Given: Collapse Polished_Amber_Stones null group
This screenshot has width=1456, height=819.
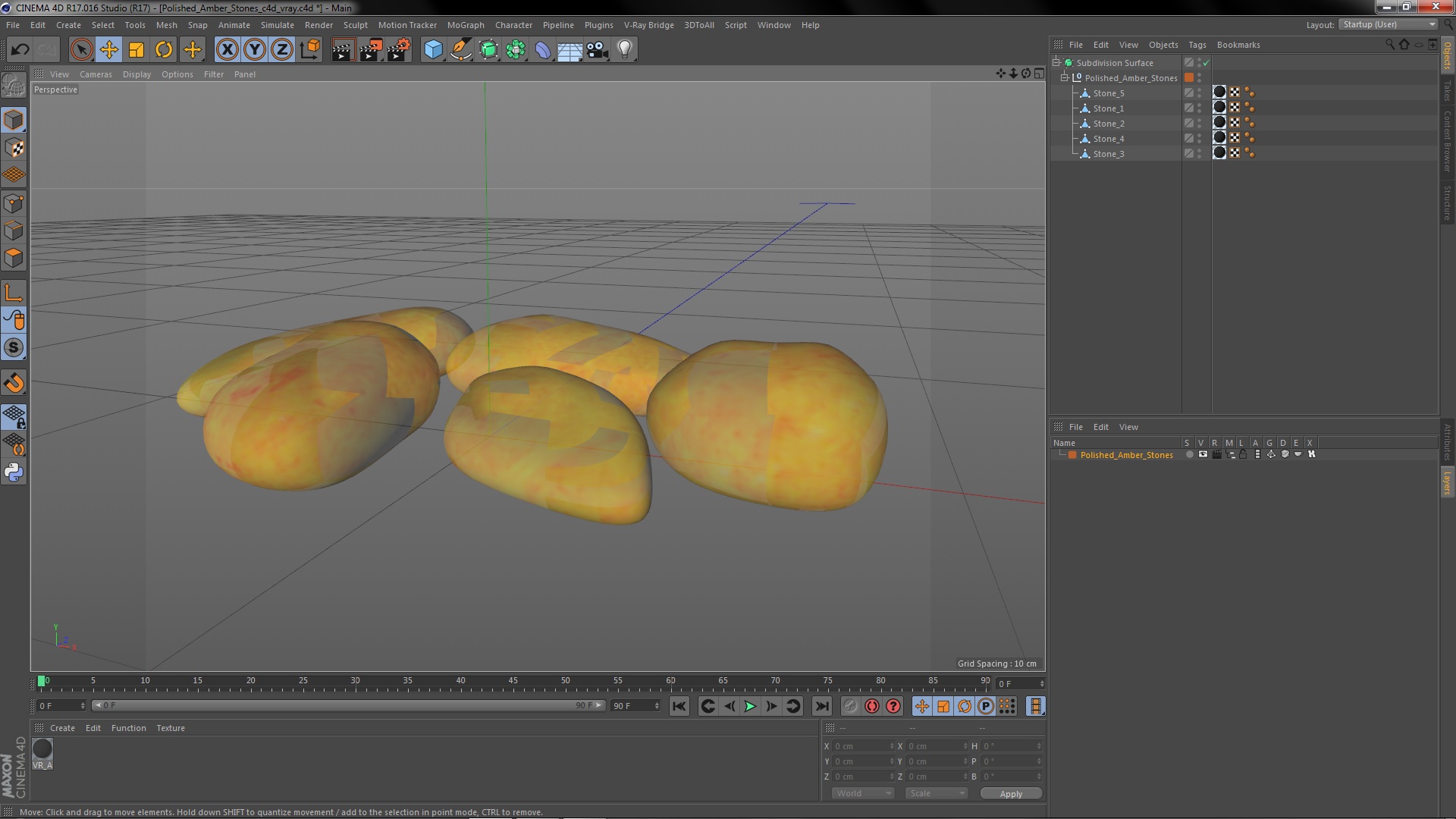Looking at the screenshot, I should (1064, 77).
